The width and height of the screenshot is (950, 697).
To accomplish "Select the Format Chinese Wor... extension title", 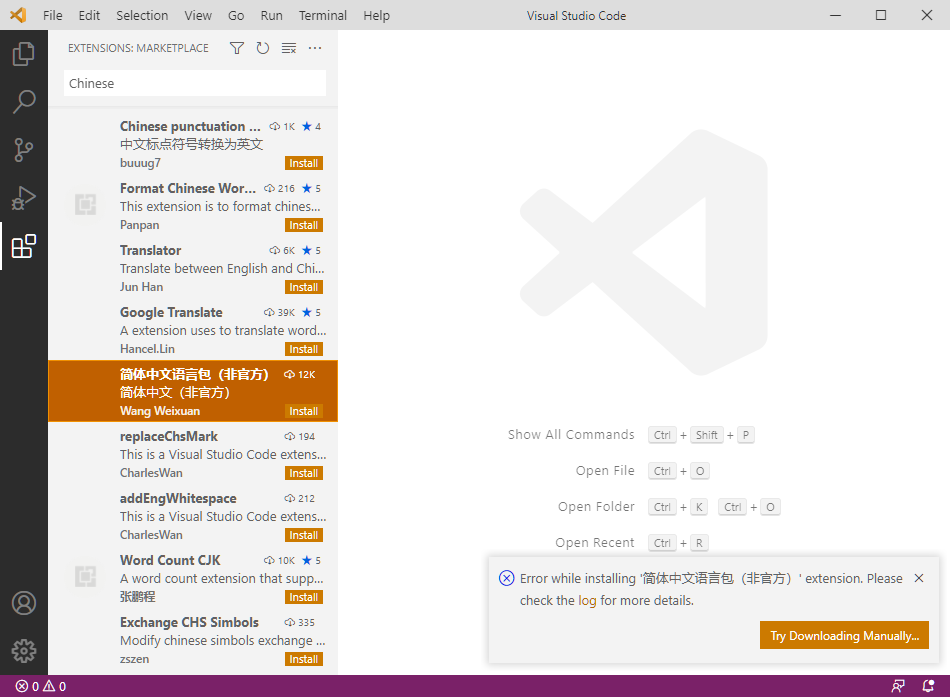I will (188, 188).
